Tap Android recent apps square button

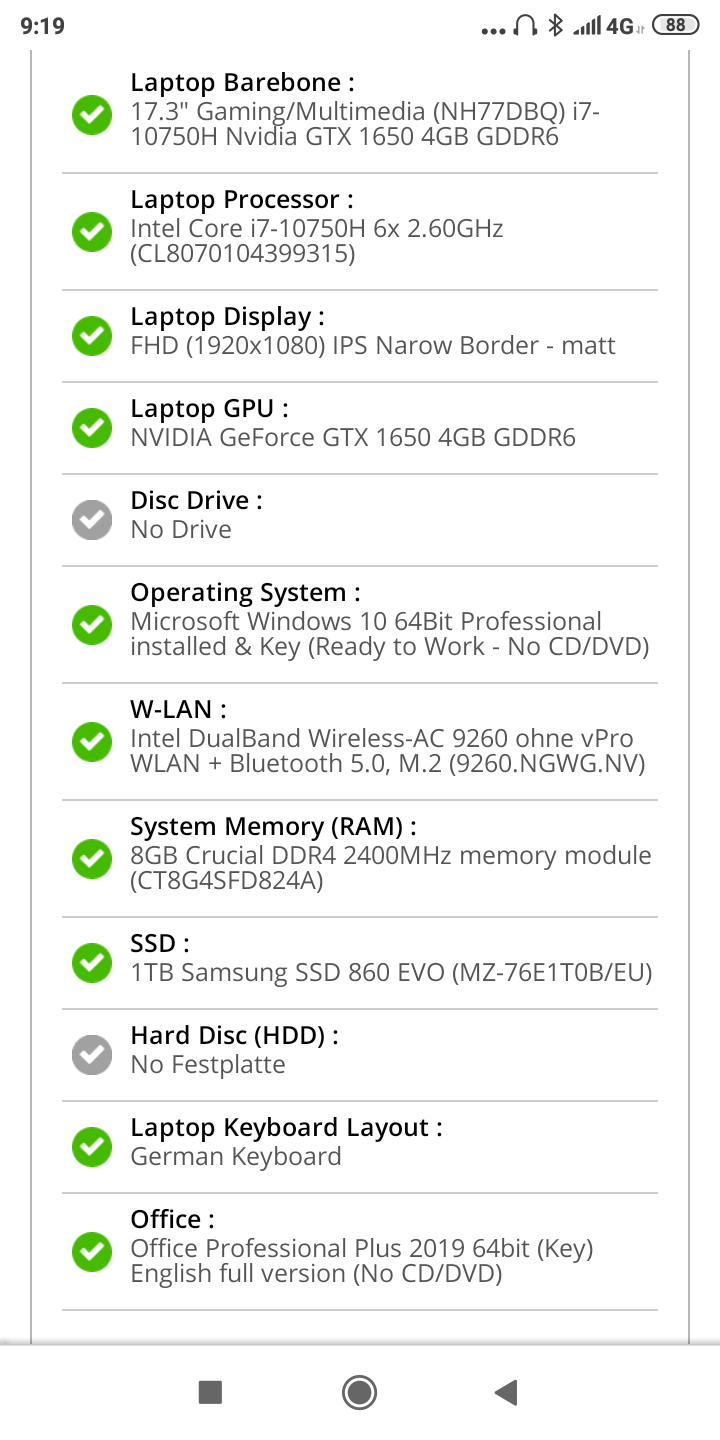coord(210,1392)
